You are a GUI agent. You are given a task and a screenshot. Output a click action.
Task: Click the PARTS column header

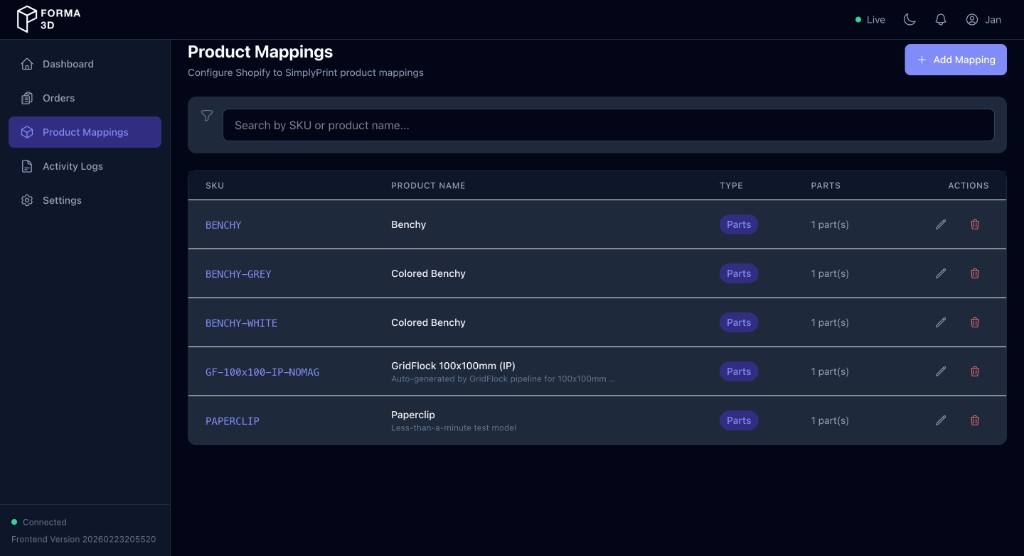click(x=825, y=186)
